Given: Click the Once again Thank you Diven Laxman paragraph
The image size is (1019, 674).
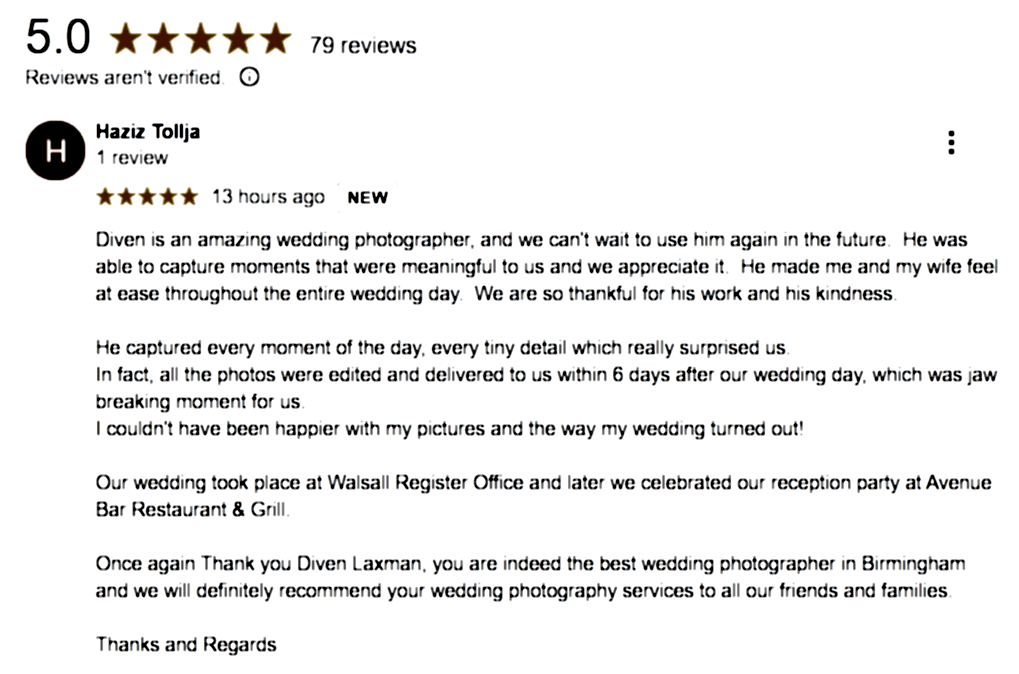Looking at the screenshot, I should pyautogui.click(x=530, y=577).
